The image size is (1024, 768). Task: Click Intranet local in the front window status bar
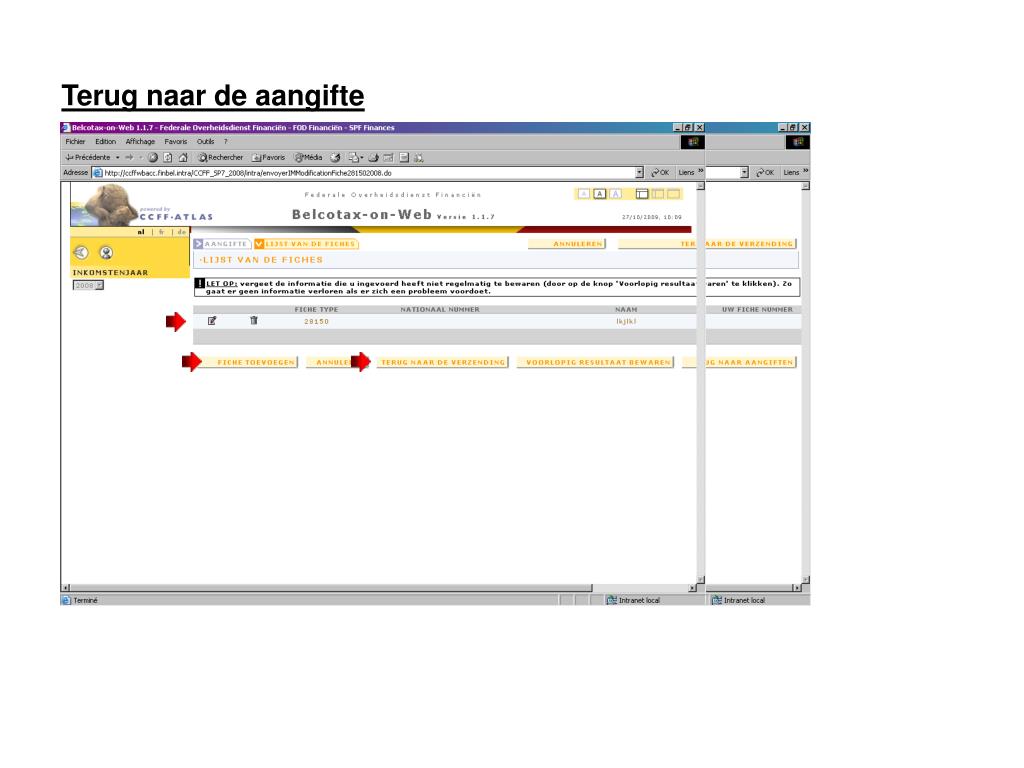639,600
